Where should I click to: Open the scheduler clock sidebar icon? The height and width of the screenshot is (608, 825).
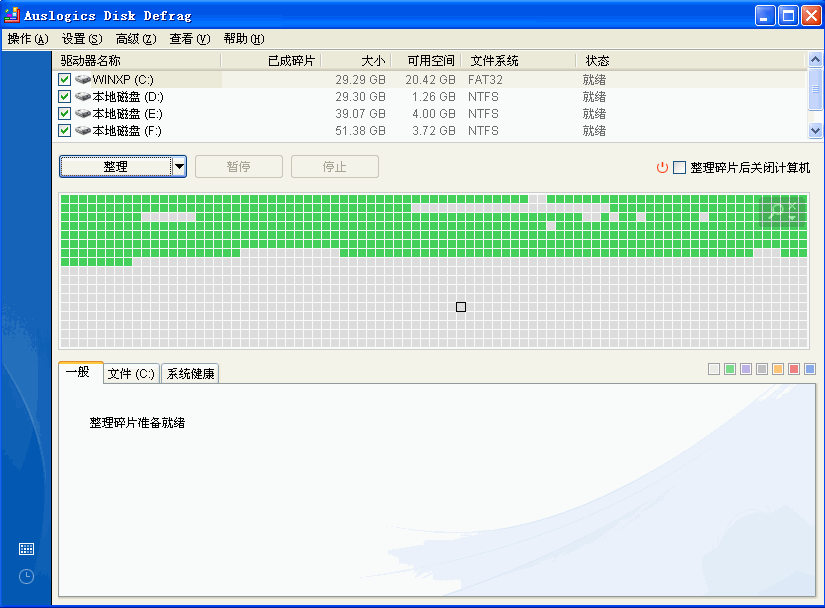click(x=26, y=576)
